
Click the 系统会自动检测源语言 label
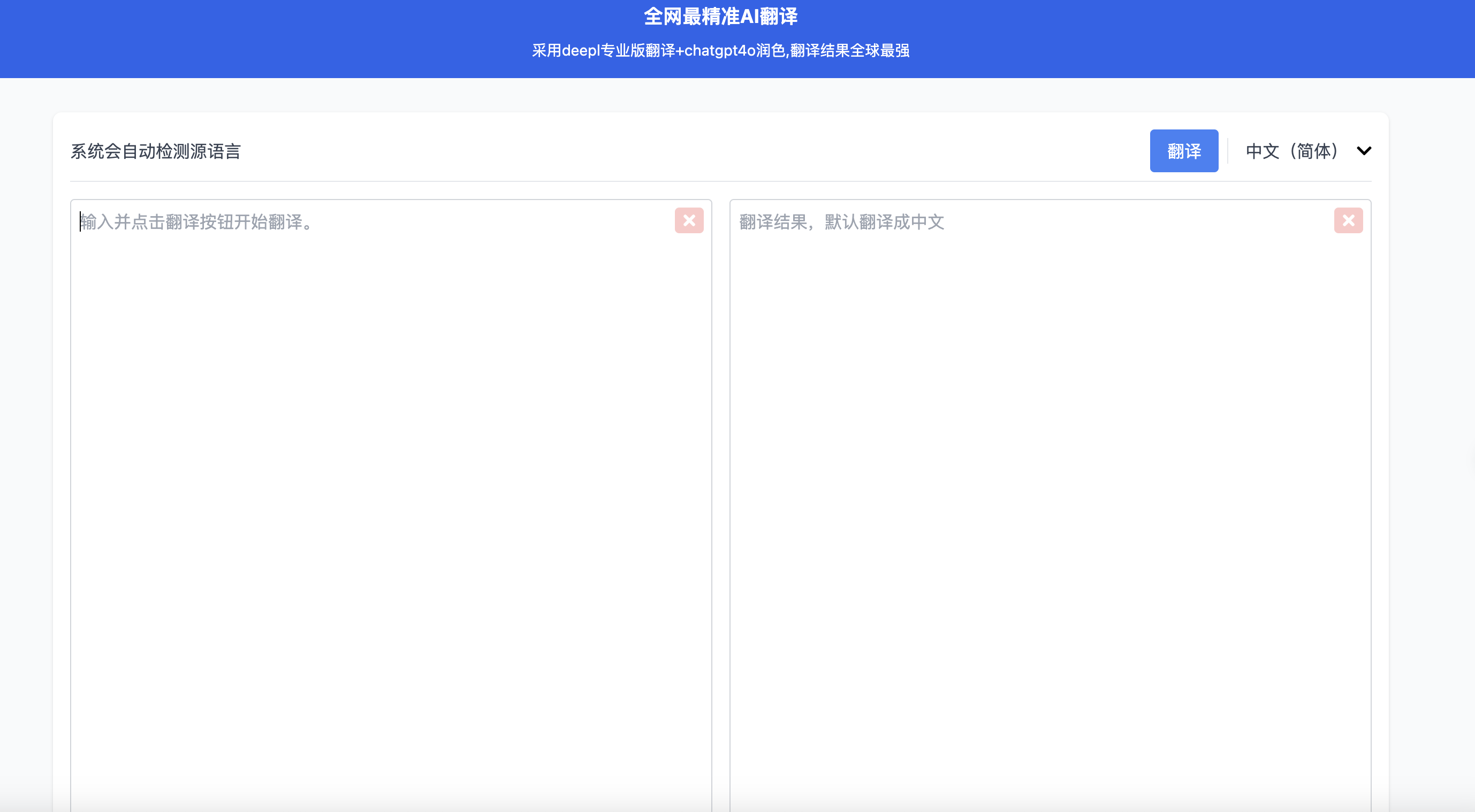coord(156,151)
